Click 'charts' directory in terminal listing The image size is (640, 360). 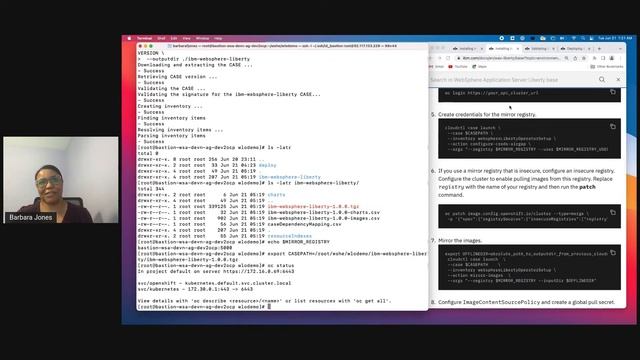276,195
